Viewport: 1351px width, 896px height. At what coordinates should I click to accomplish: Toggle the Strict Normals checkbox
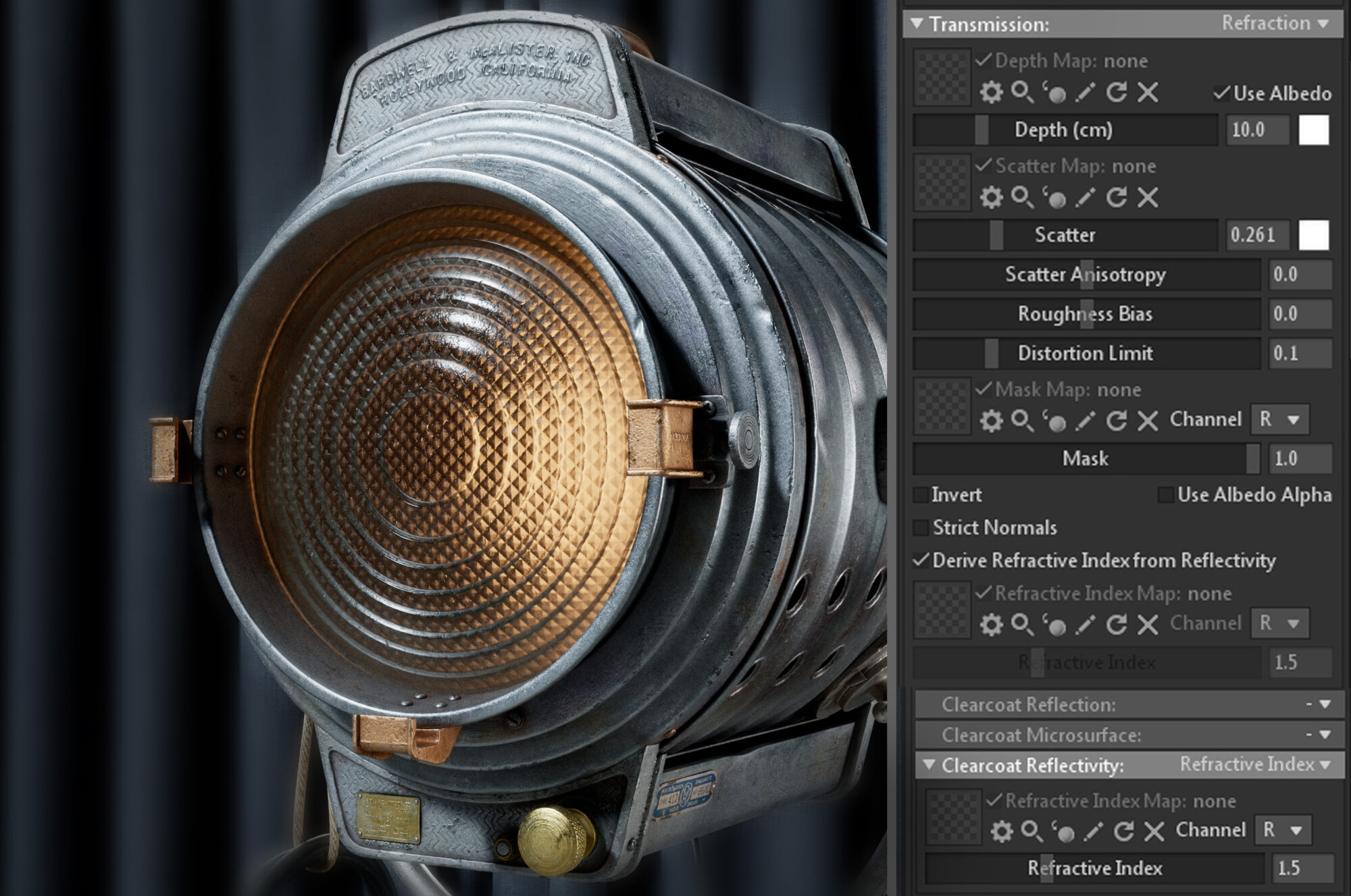point(921,528)
